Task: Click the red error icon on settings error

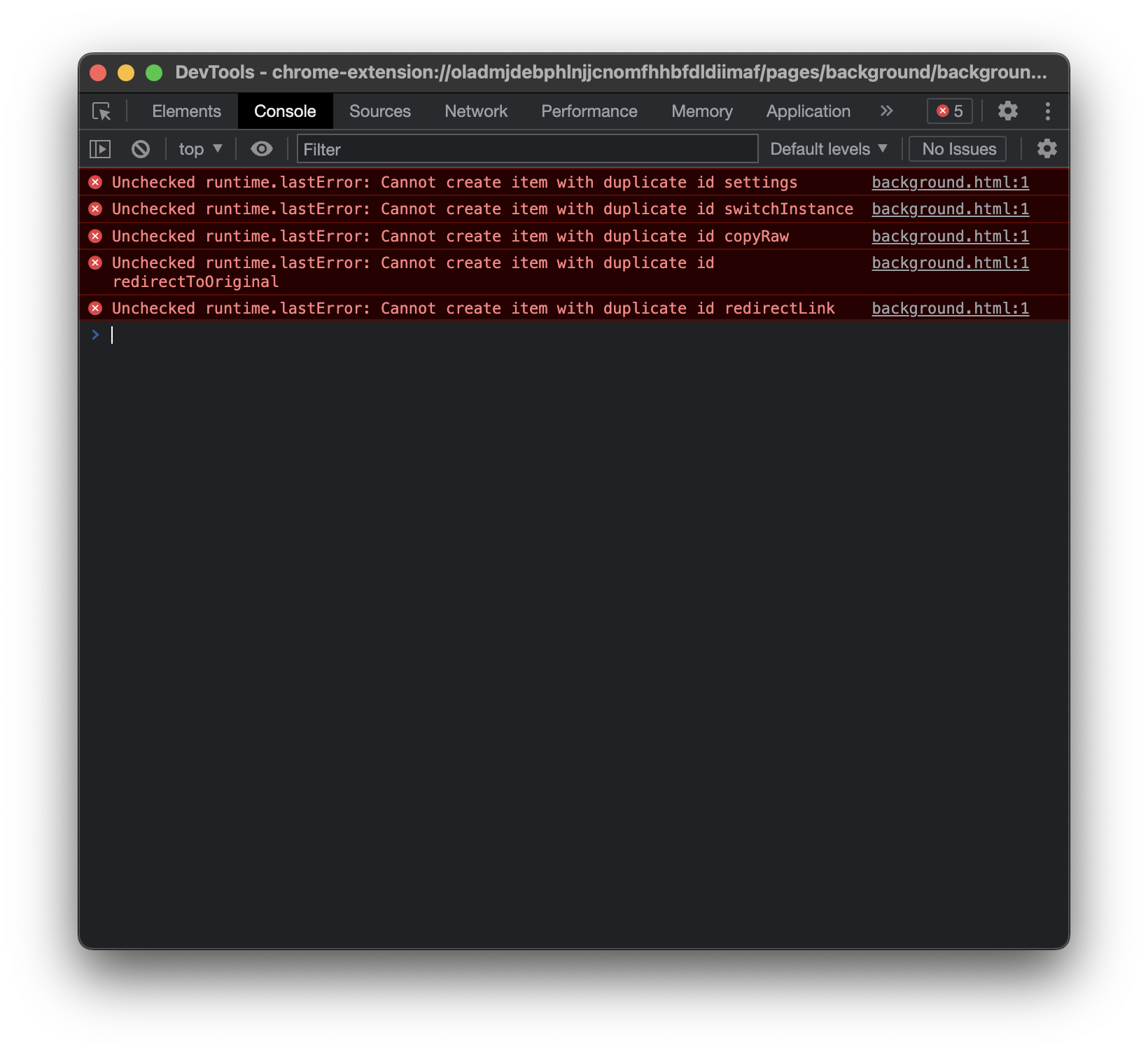Action: click(x=96, y=183)
